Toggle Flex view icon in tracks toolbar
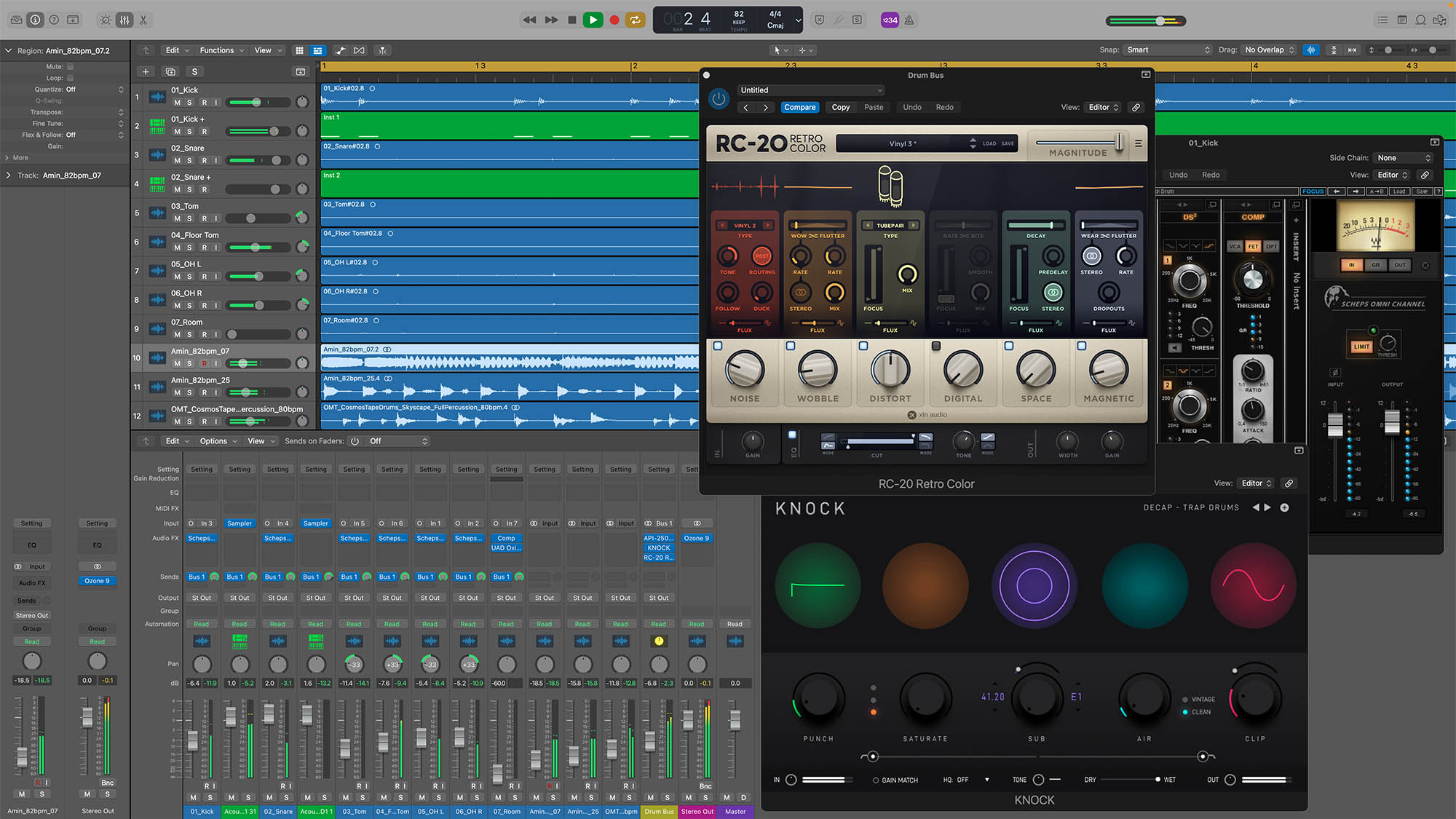Image resolution: width=1456 pixels, height=819 pixels. [360, 50]
